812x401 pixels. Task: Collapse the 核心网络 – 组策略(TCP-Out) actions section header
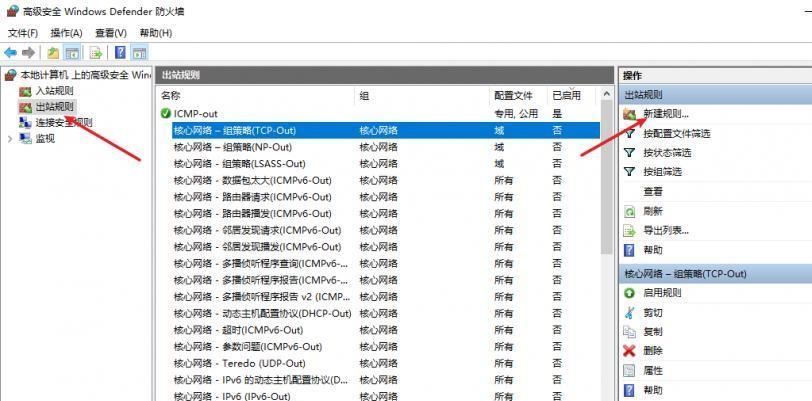pyautogui.click(x=716, y=274)
